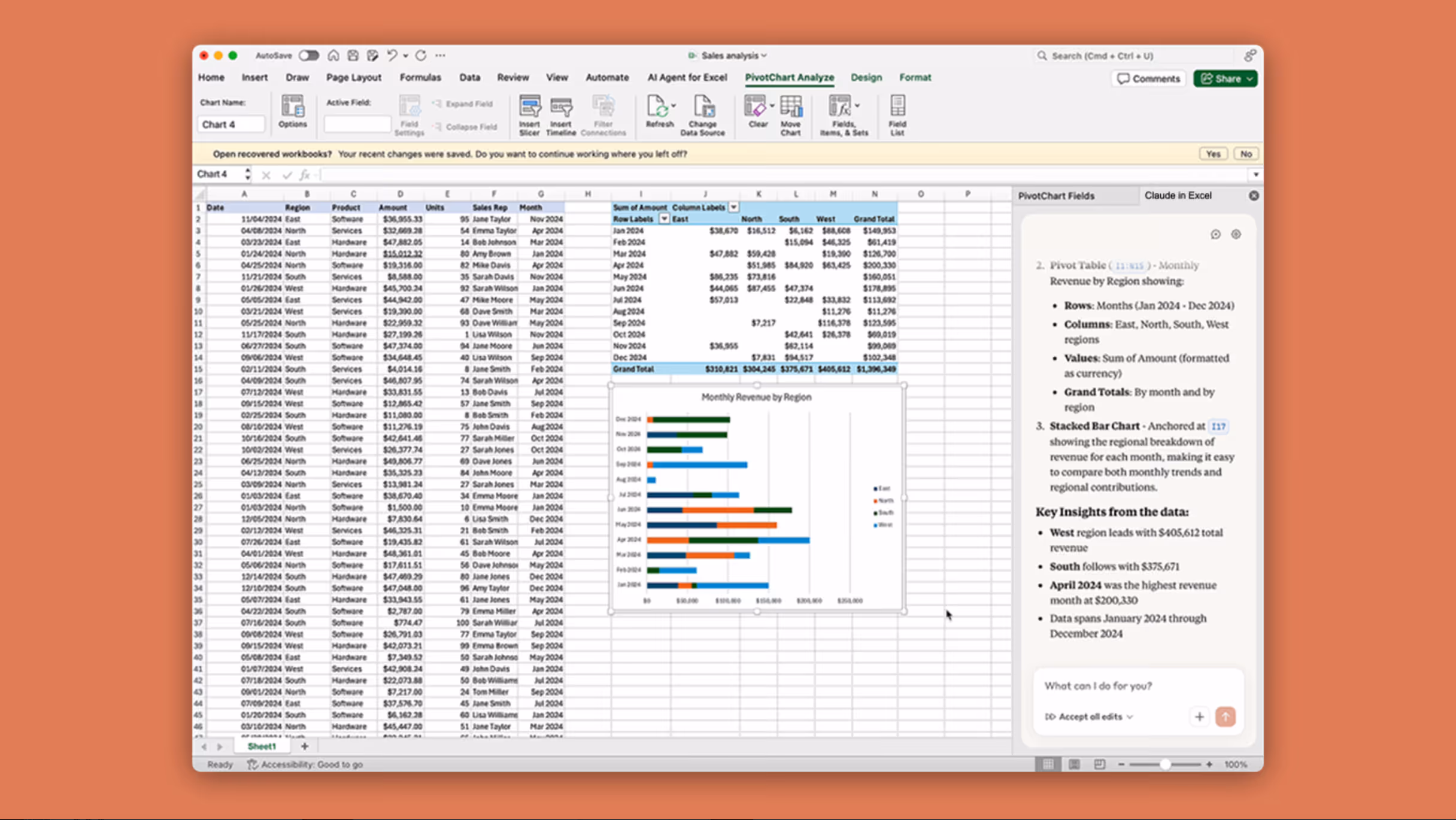Adjust the zoom slider
This screenshot has width=1456, height=820.
1164,764
